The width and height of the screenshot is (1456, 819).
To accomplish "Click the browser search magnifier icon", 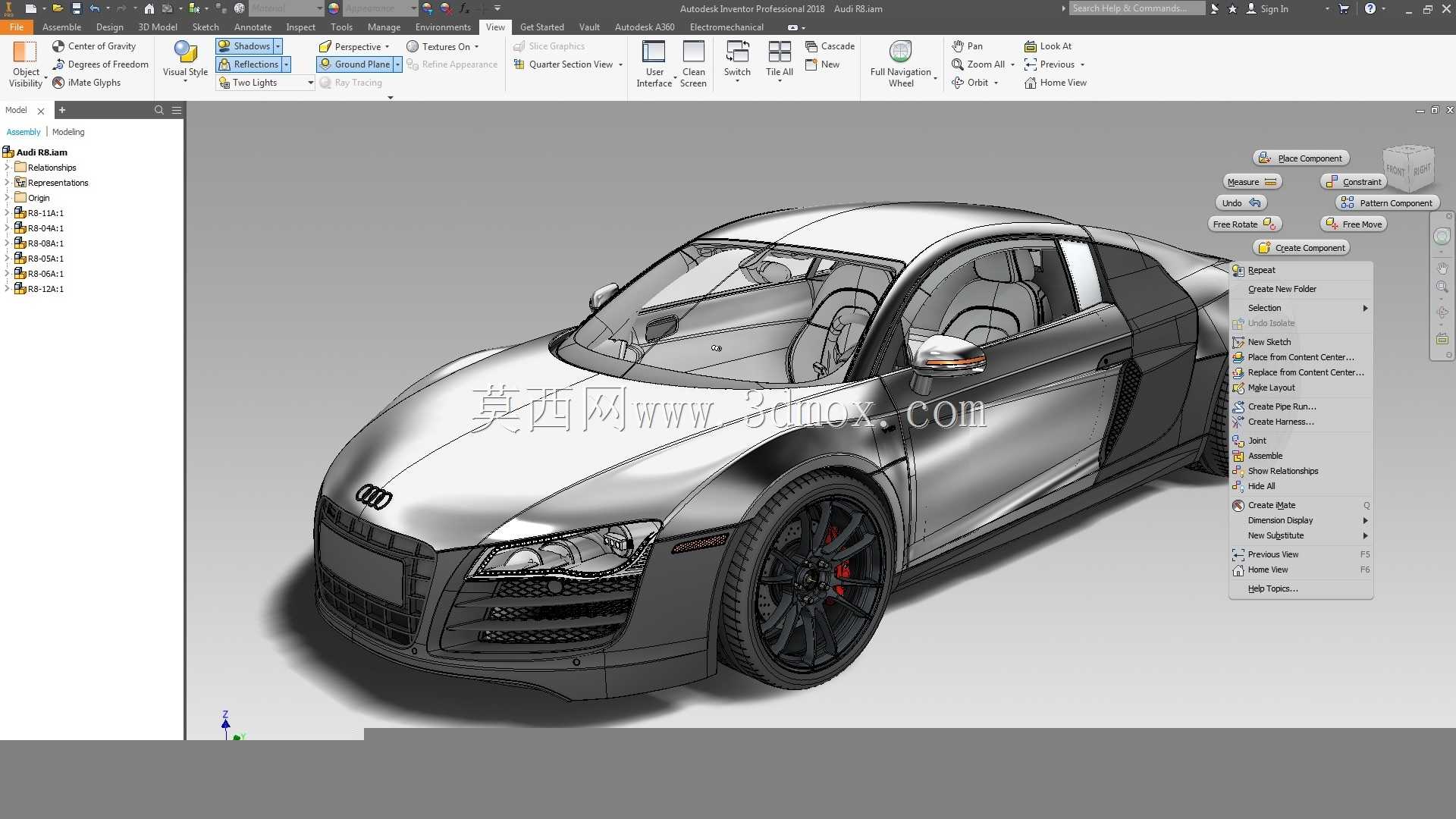I will pos(159,110).
